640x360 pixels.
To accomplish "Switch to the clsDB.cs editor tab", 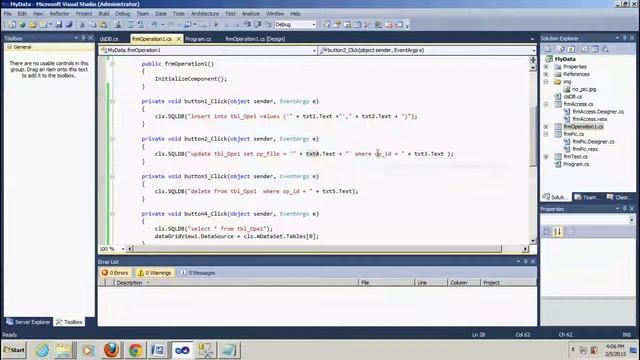I will [109, 39].
